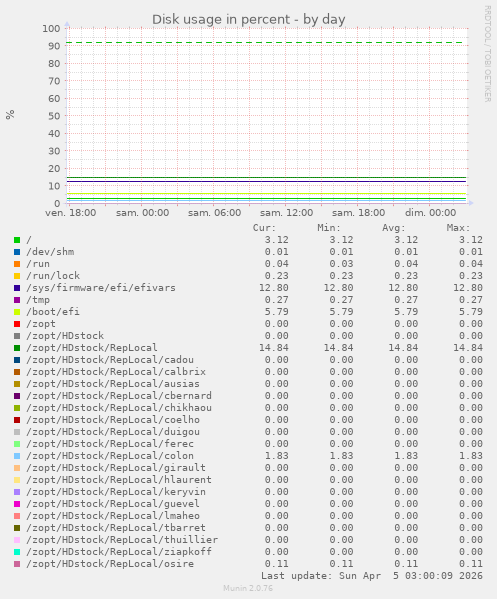
Task: Select the /run/lock legend label
Action: point(53,276)
